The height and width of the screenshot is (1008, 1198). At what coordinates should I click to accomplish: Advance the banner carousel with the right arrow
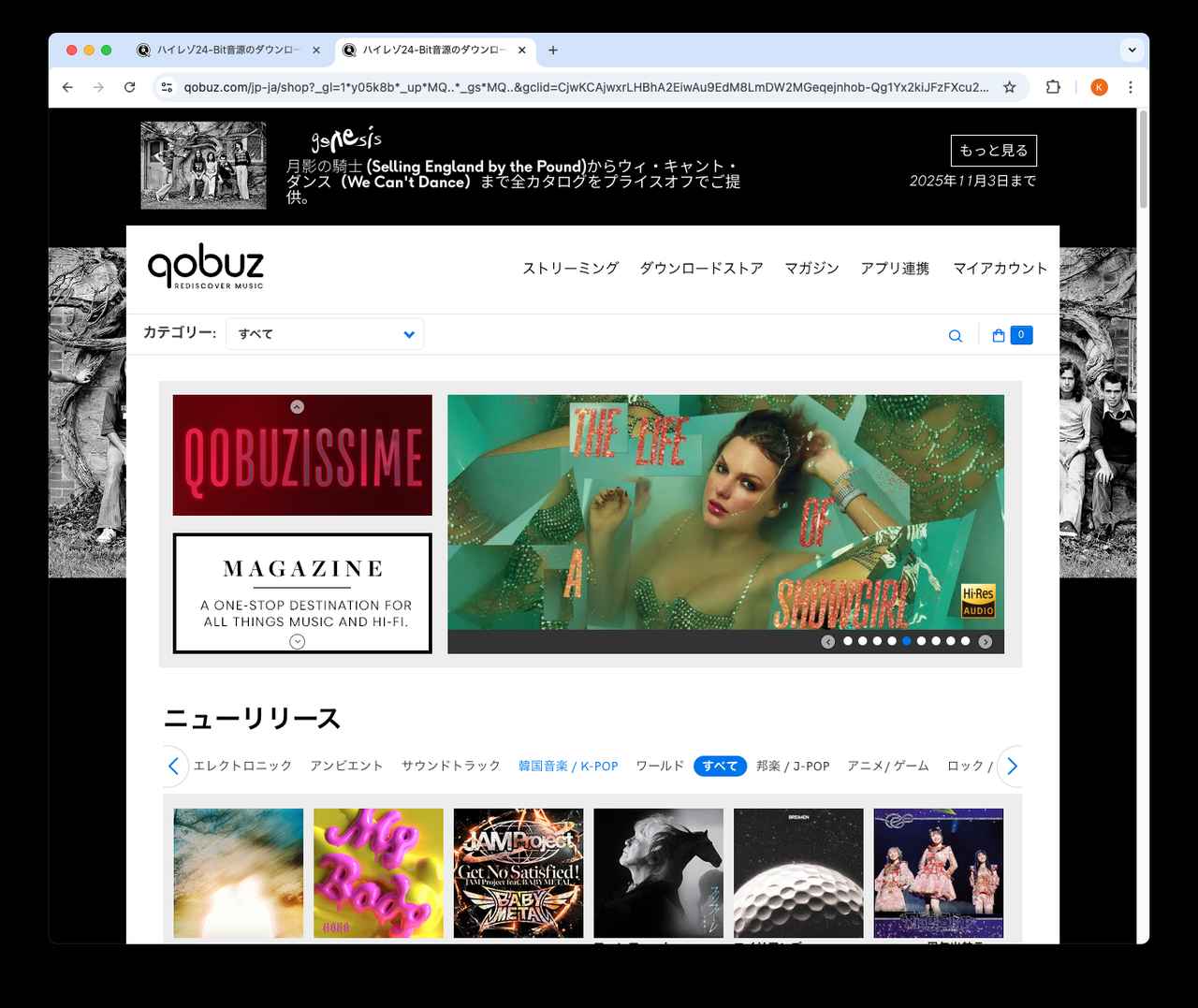pos(985,642)
